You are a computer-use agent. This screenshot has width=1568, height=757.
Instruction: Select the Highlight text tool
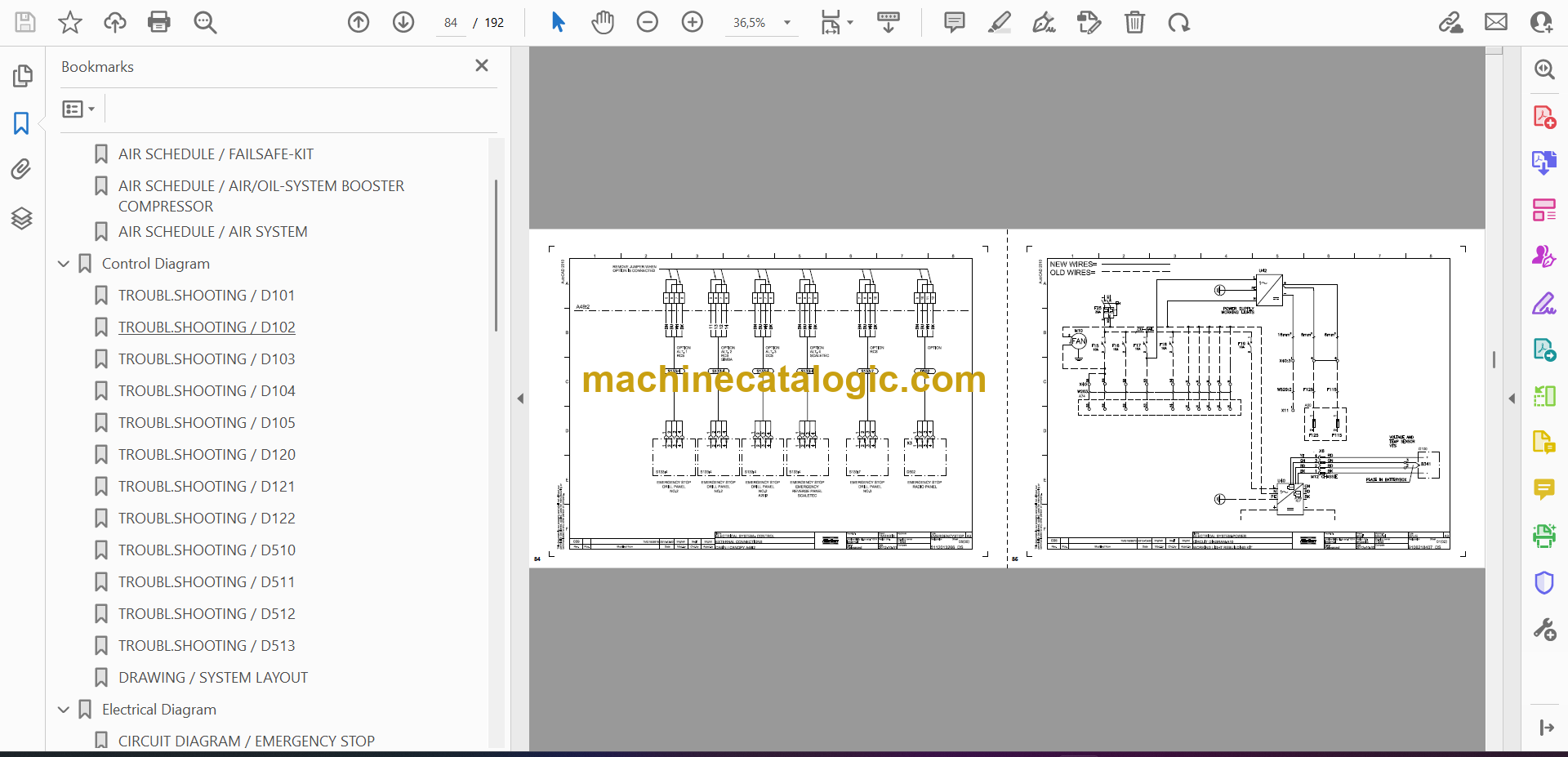point(999,22)
